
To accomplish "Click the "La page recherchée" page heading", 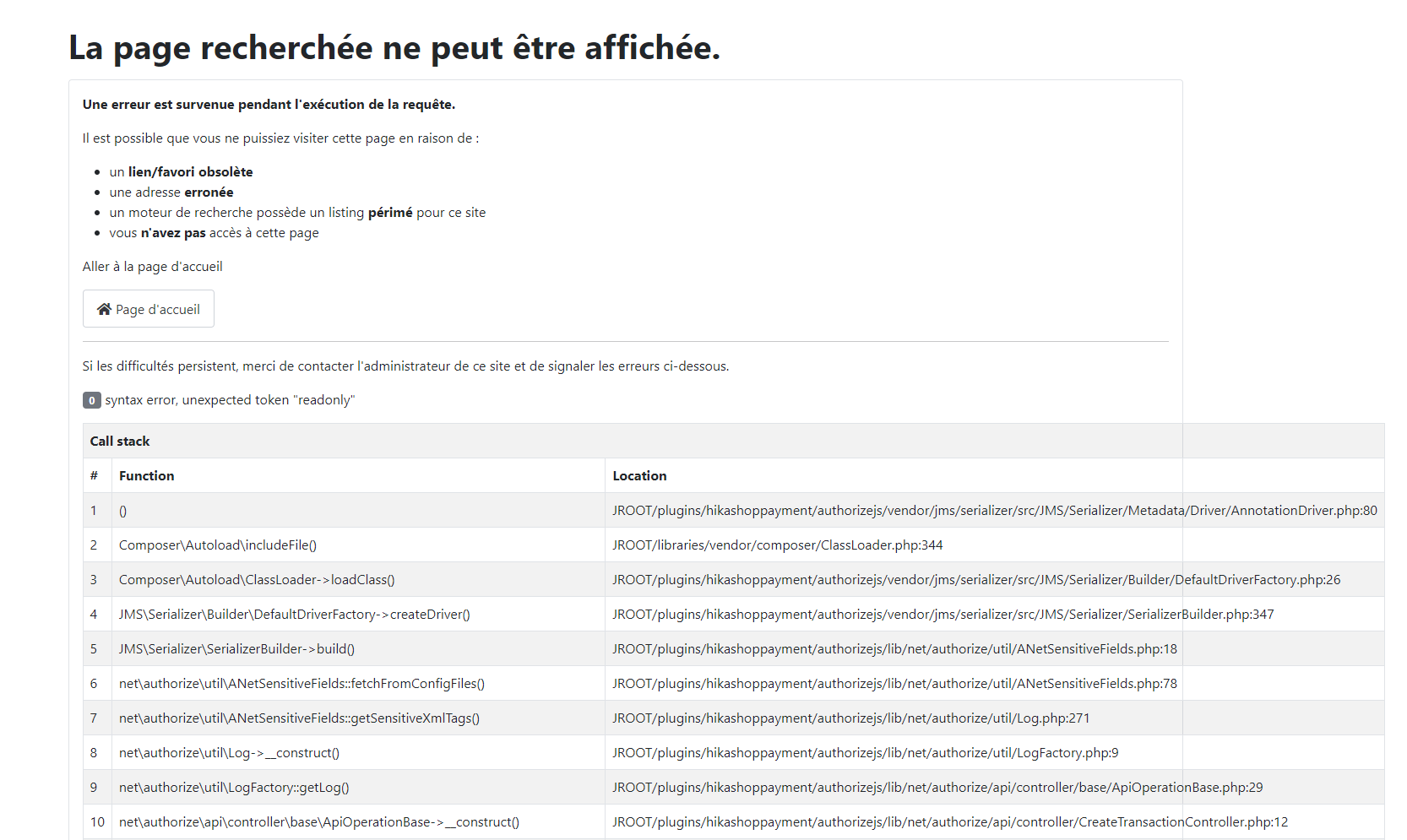I will click(x=394, y=48).
